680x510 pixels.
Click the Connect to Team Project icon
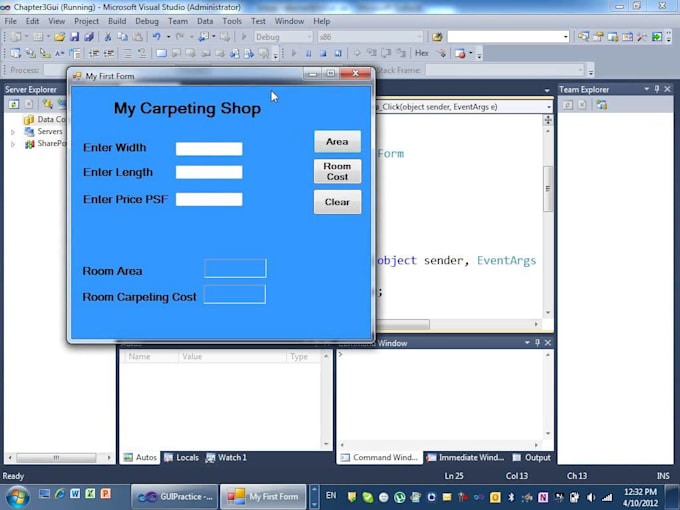pyautogui.click(x=602, y=105)
